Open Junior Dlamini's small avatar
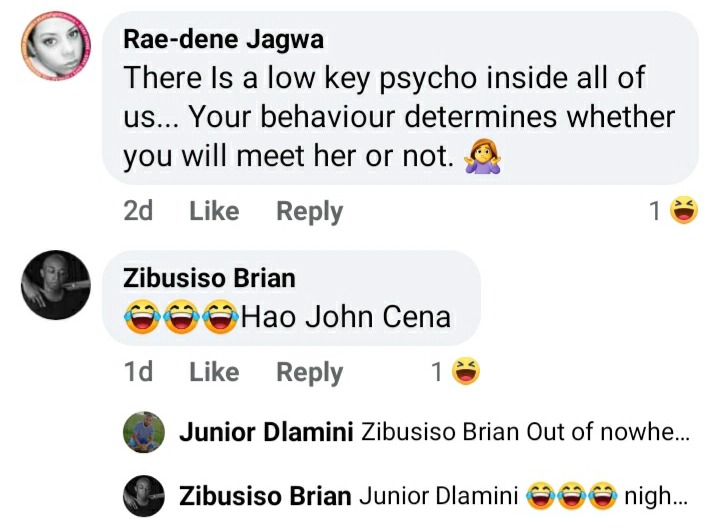This screenshot has width=720, height=529. click(x=144, y=432)
